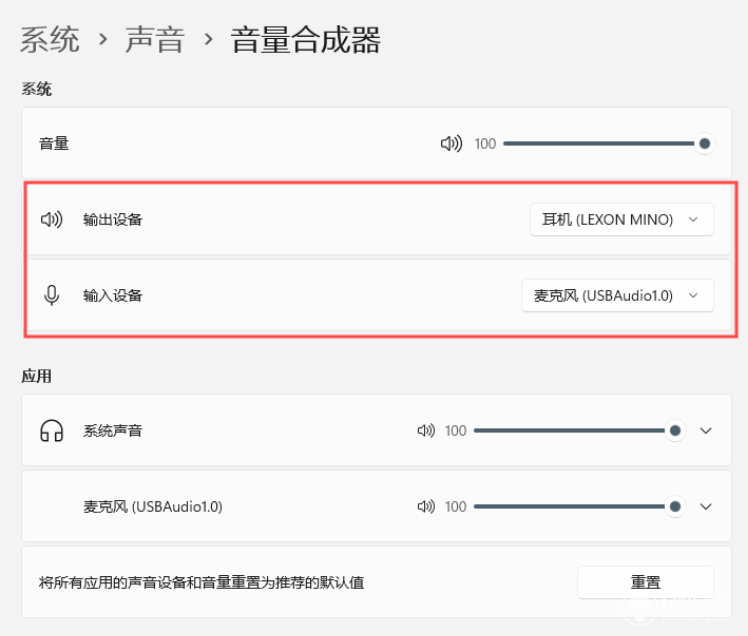
Task: Click the input device microphone icon
Action: 52,295
